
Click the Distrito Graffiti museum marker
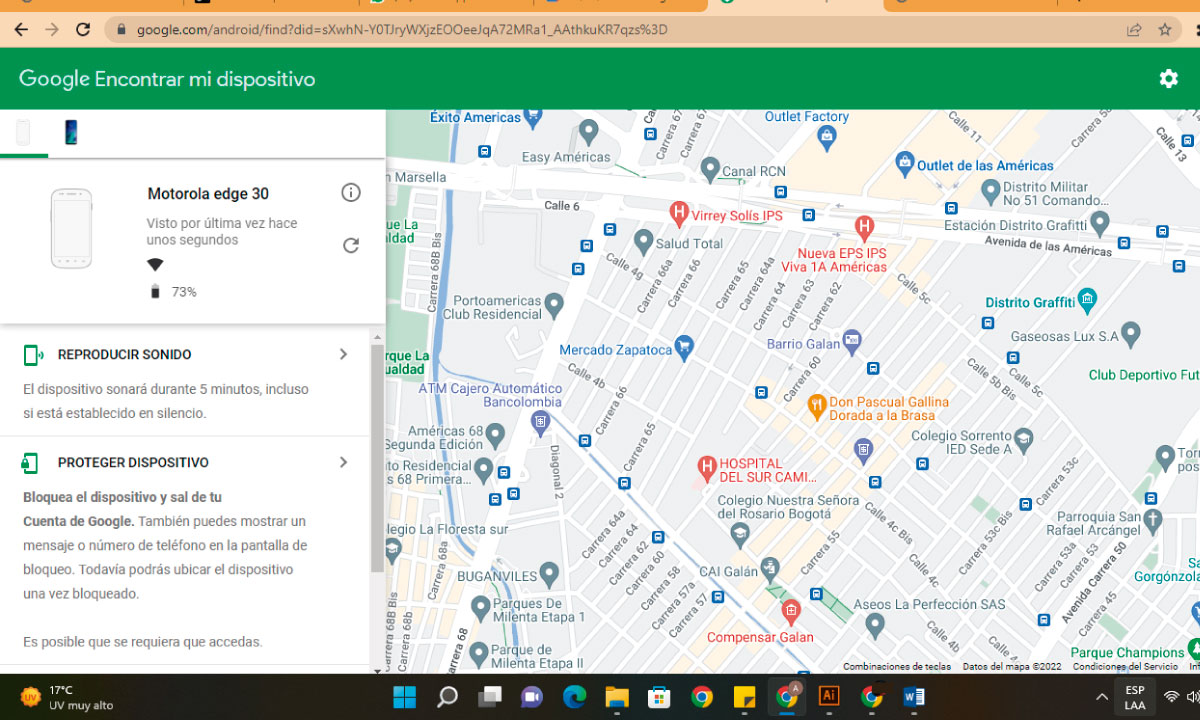1087,299
